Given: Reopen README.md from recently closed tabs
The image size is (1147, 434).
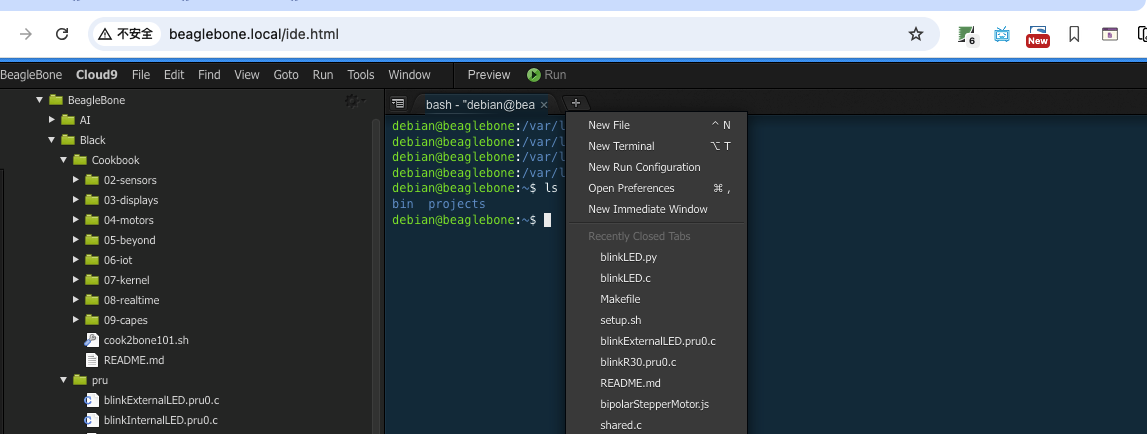Looking at the screenshot, I should pyautogui.click(x=656, y=383).
